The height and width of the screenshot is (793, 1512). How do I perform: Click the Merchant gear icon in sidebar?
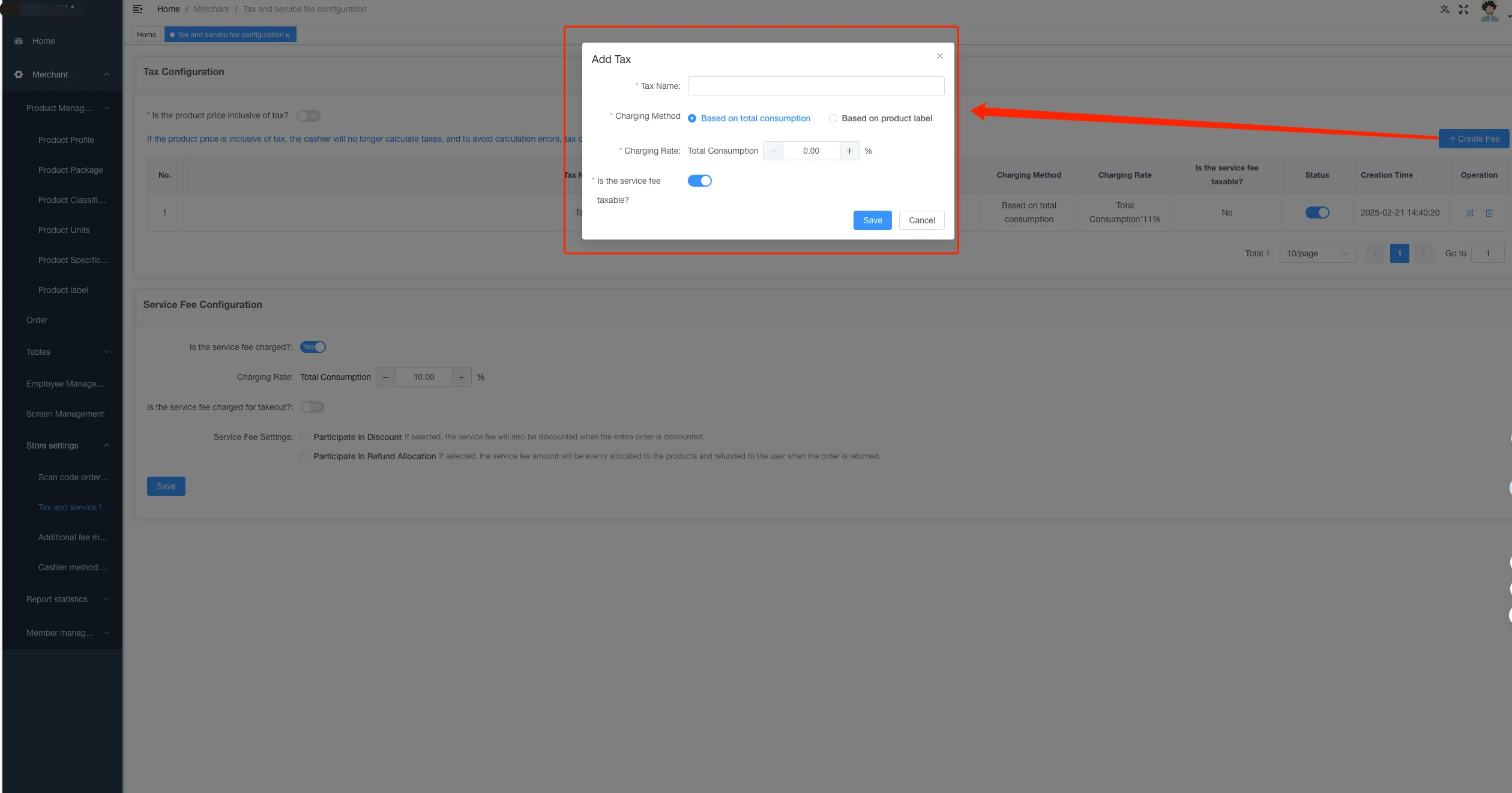(x=19, y=74)
